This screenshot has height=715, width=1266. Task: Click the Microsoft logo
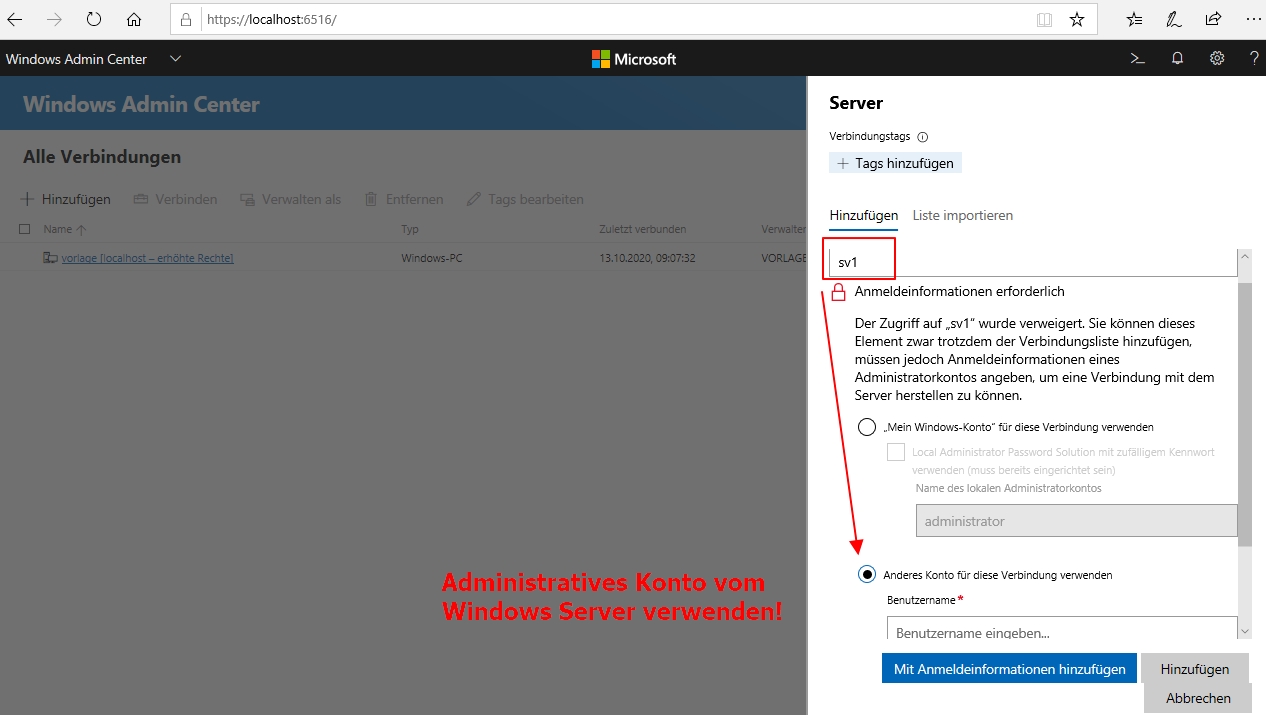click(634, 59)
